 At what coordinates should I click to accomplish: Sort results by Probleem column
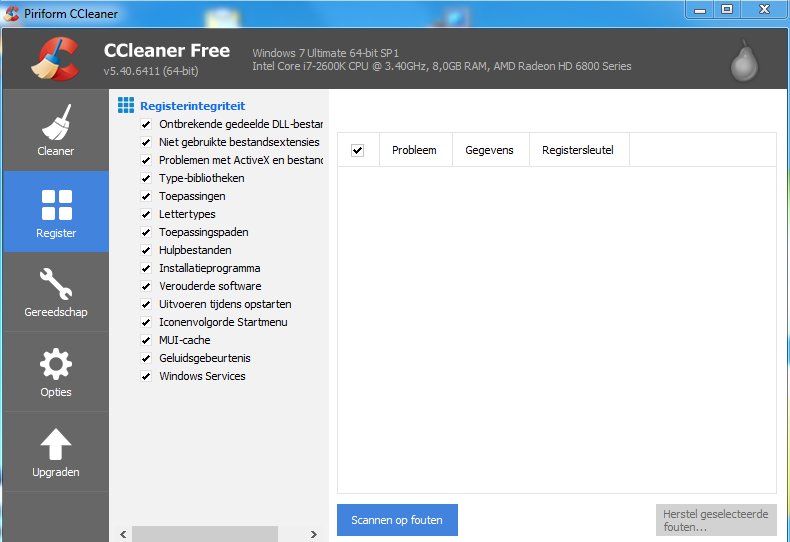[x=415, y=150]
